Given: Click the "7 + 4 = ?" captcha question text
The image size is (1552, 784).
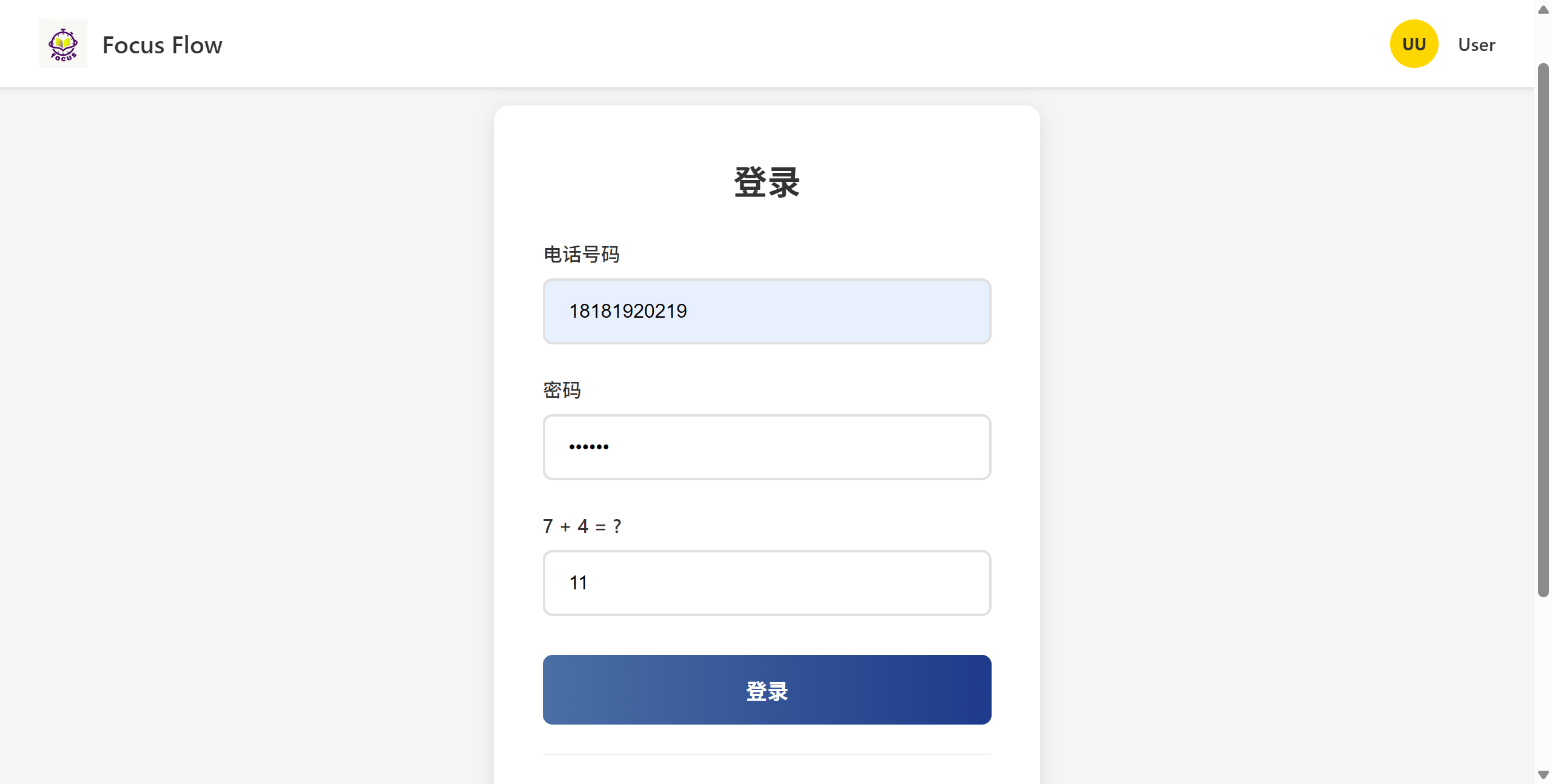Looking at the screenshot, I should pos(582,526).
